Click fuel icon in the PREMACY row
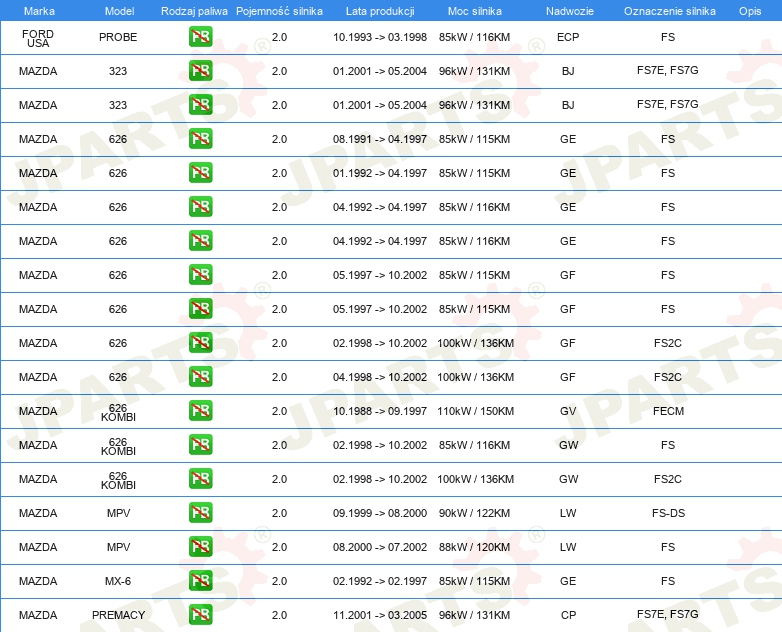 coord(200,614)
